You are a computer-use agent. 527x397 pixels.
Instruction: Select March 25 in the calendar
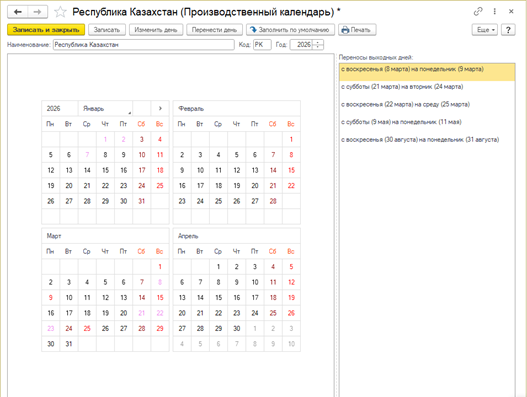click(x=87, y=329)
